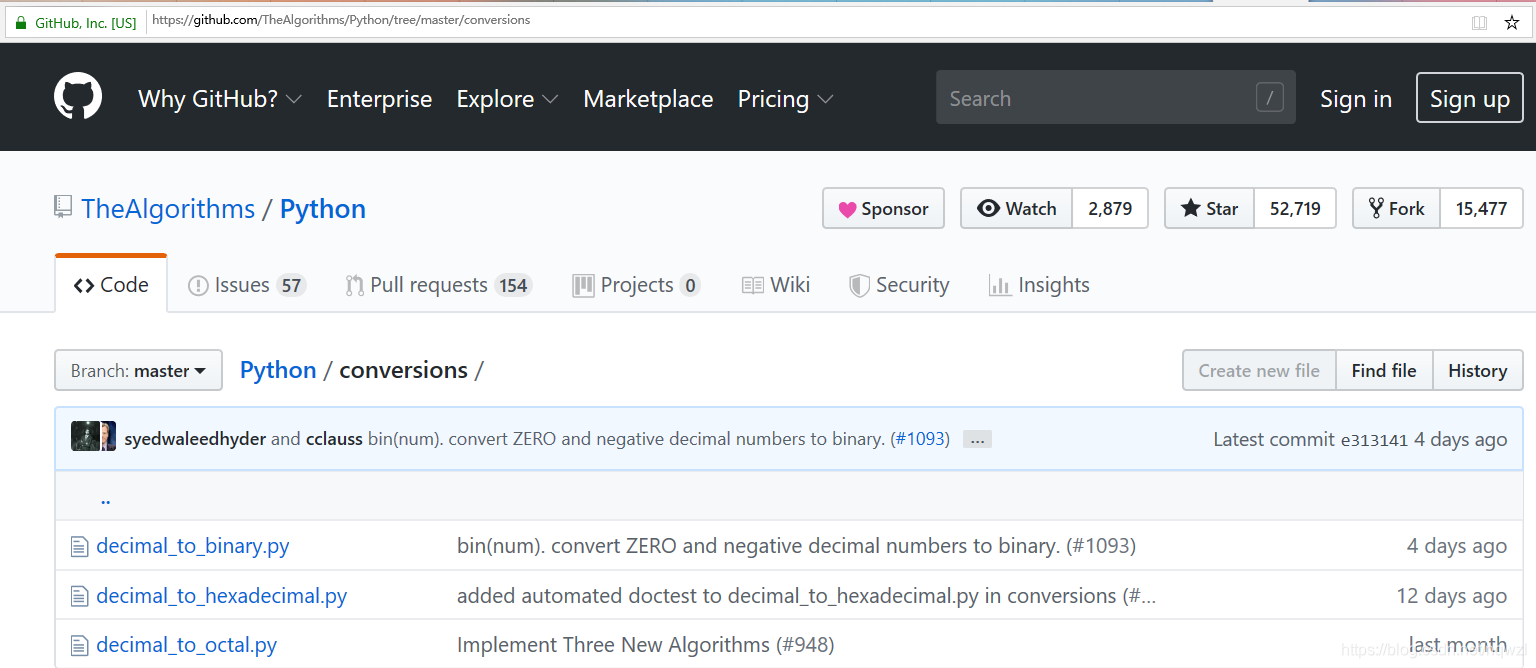Screen dimensions: 1536x668
Task: Click the commit author avatars
Action: point(93,437)
